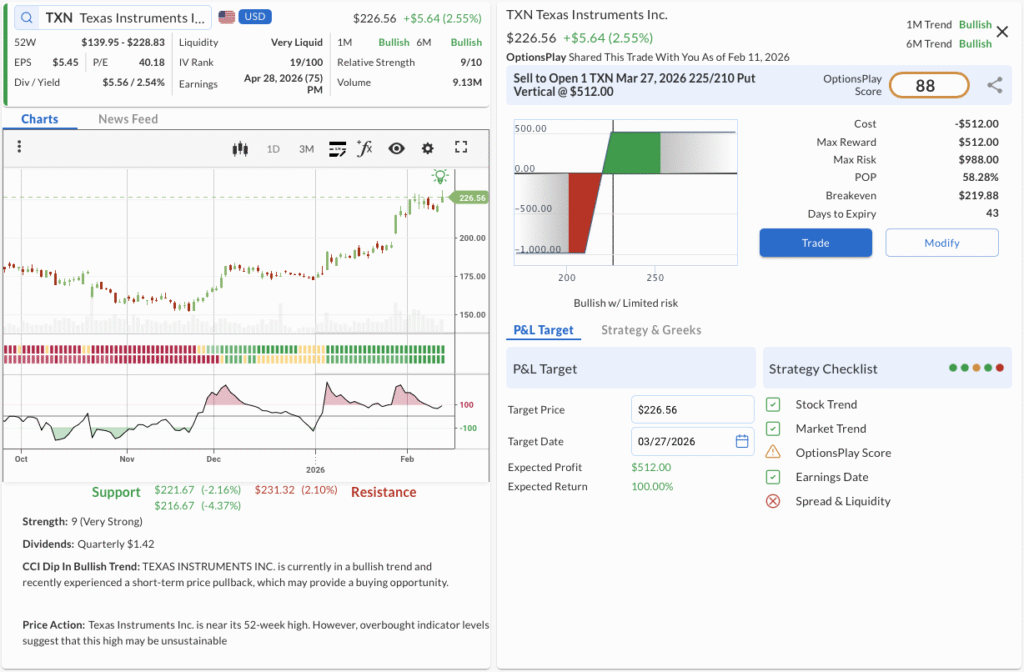Share the trade using the share icon
Screen dimensions: 1024x672
pyautogui.click(x=994, y=86)
